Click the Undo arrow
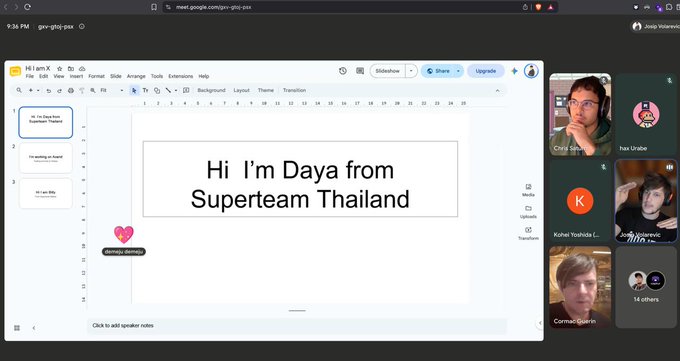Viewport: 680px width, 361px height. coord(49,90)
